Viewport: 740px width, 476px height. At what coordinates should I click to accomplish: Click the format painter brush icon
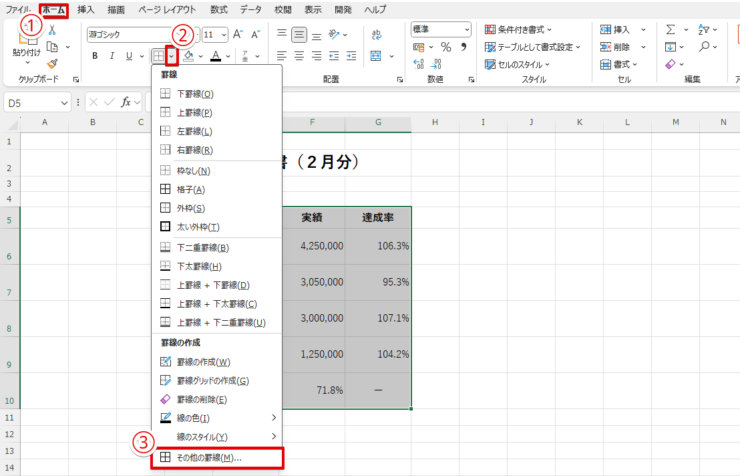[52, 63]
